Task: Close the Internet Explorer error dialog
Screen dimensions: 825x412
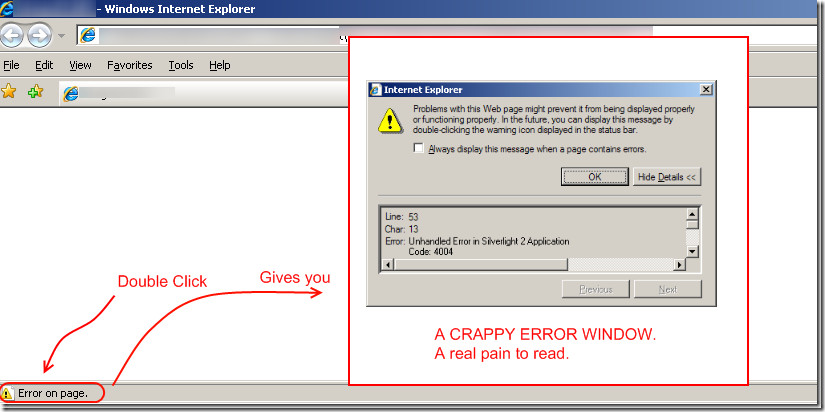Action: [x=706, y=89]
